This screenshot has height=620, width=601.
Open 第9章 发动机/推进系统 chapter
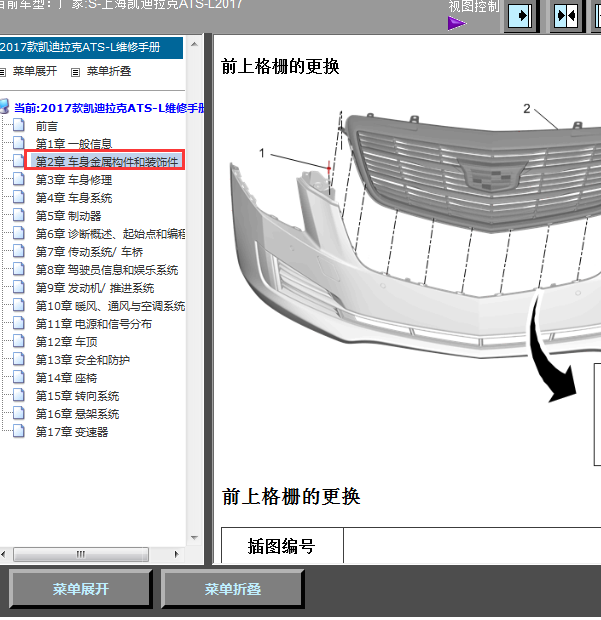(x=95, y=288)
